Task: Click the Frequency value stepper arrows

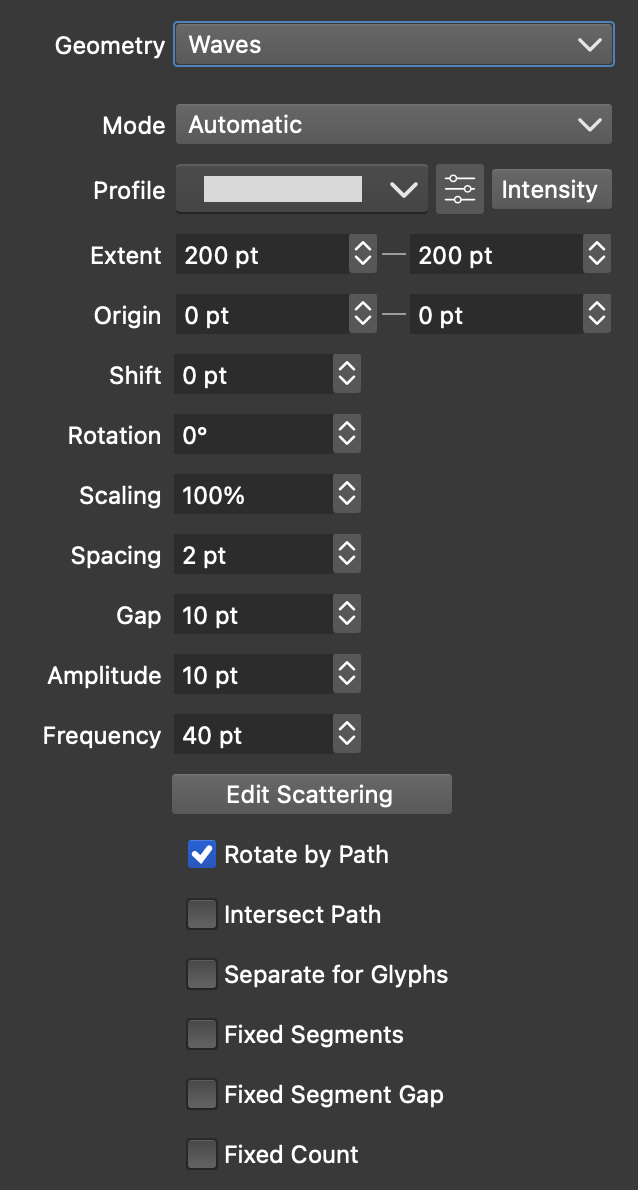Action: tap(347, 735)
